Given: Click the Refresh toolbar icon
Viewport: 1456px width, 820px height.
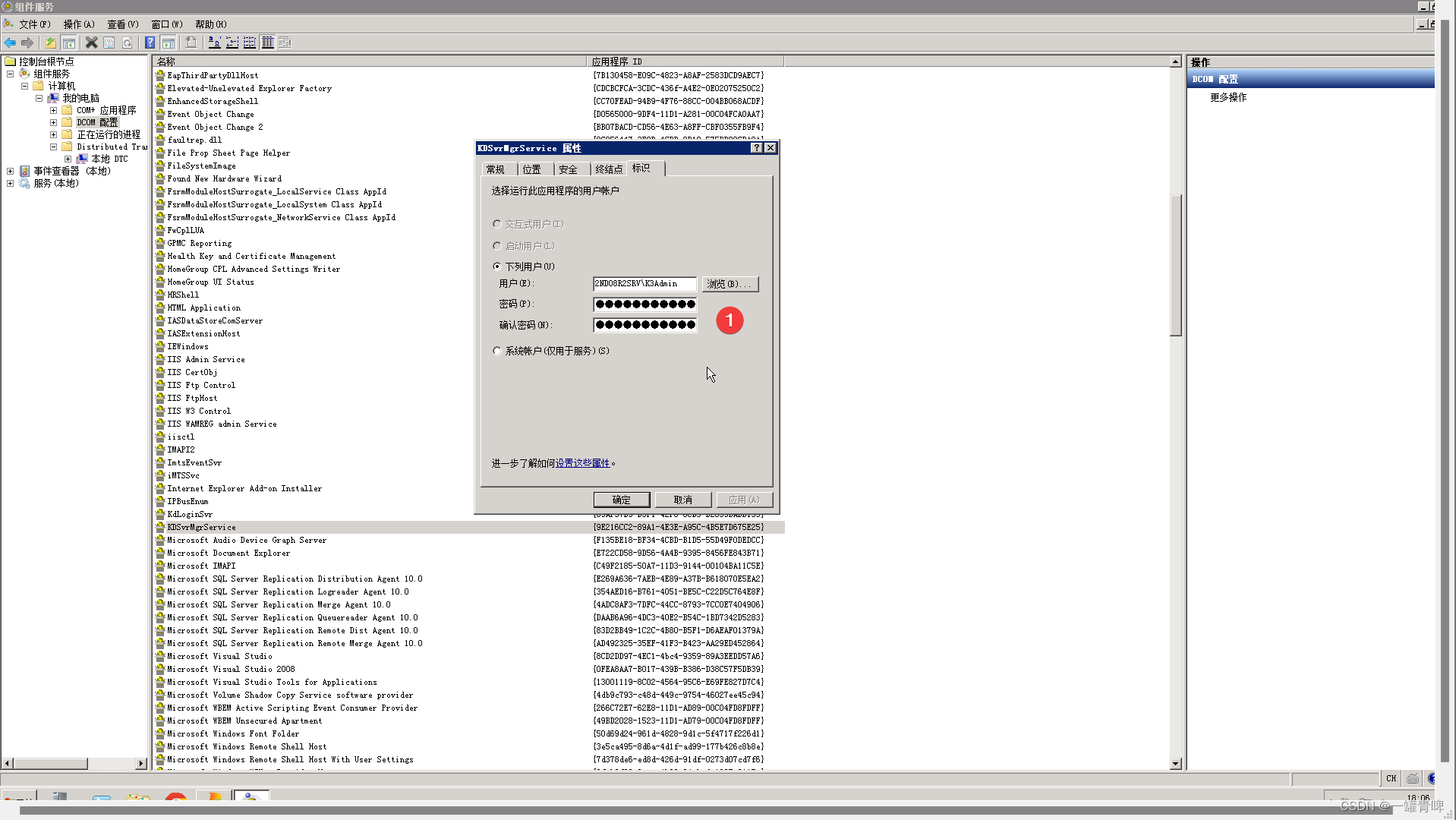Looking at the screenshot, I should [128, 43].
